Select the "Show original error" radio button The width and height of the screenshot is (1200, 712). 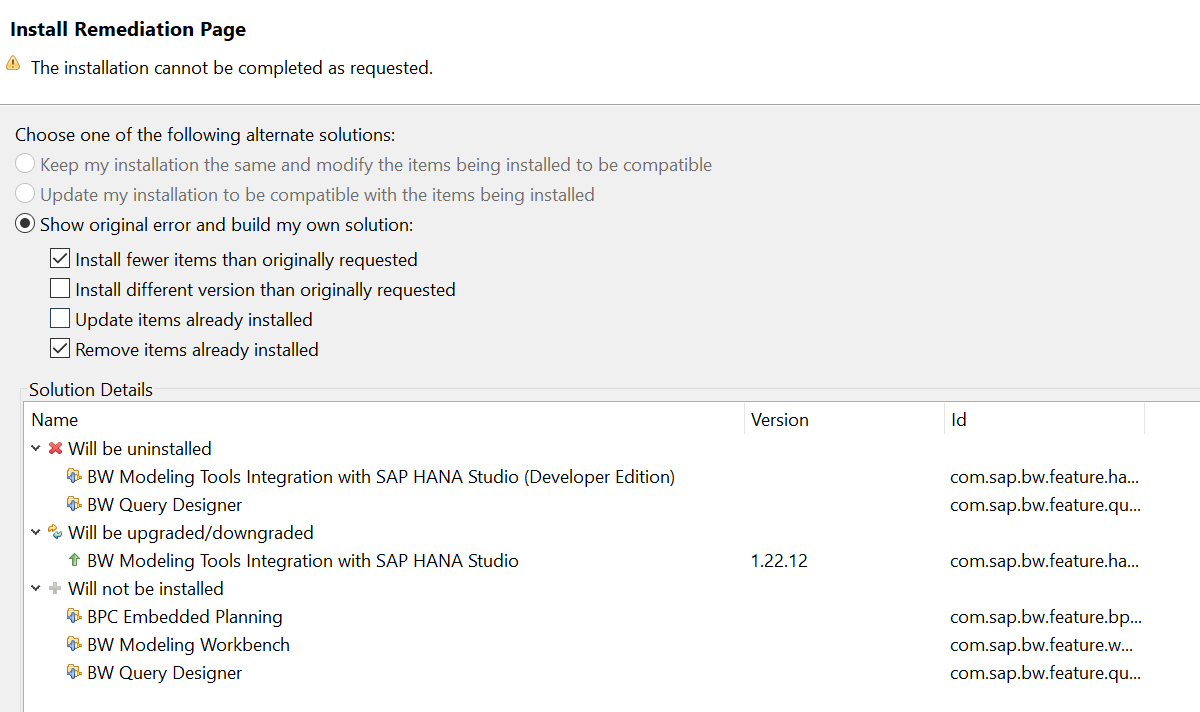pos(25,224)
